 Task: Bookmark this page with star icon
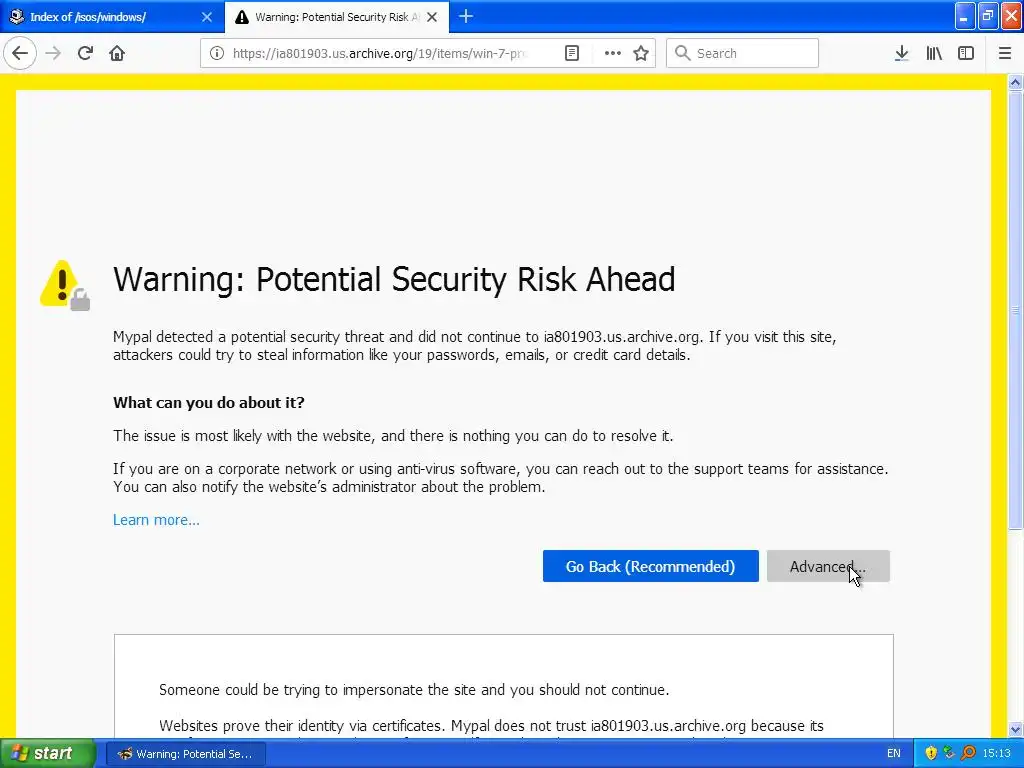(x=641, y=53)
